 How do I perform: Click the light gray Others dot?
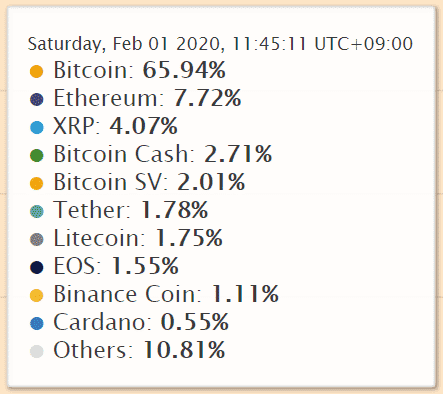click(37, 351)
